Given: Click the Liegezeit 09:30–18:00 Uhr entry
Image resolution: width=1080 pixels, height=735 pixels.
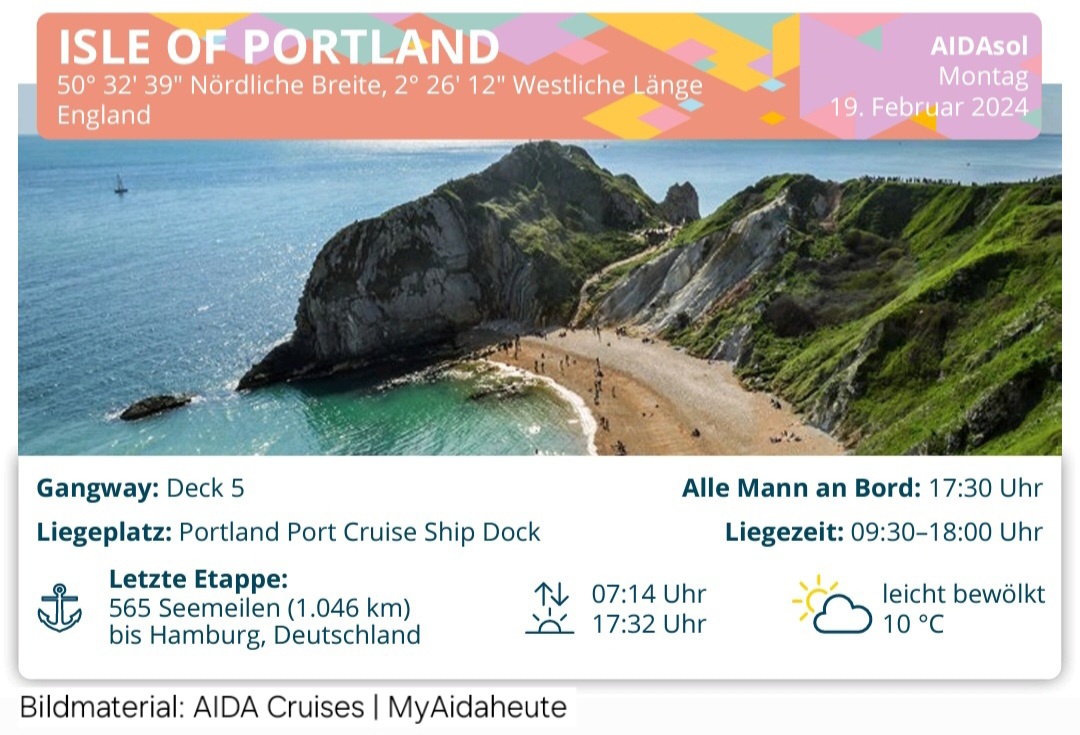Looking at the screenshot, I should [884, 532].
